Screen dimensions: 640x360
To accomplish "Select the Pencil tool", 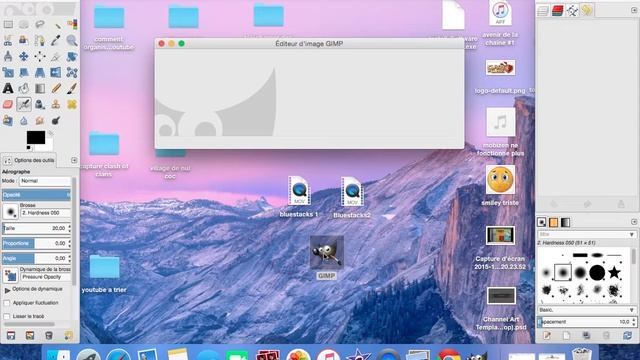I will pos(56,88).
